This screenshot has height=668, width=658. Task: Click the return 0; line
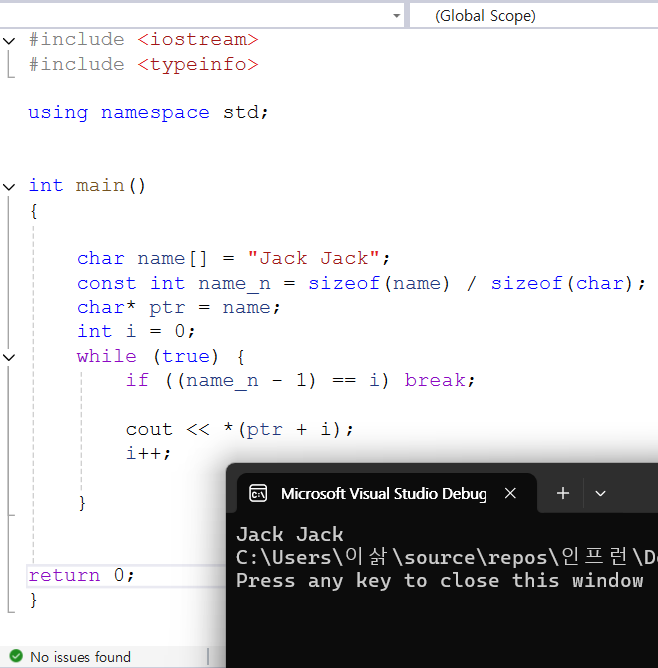[x=81, y=576]
